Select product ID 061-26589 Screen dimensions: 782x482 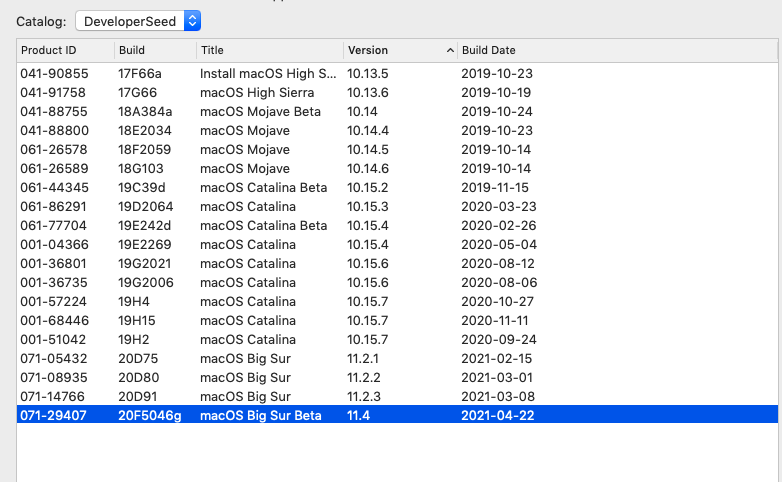pyautogui.click(x=54, y=169)
